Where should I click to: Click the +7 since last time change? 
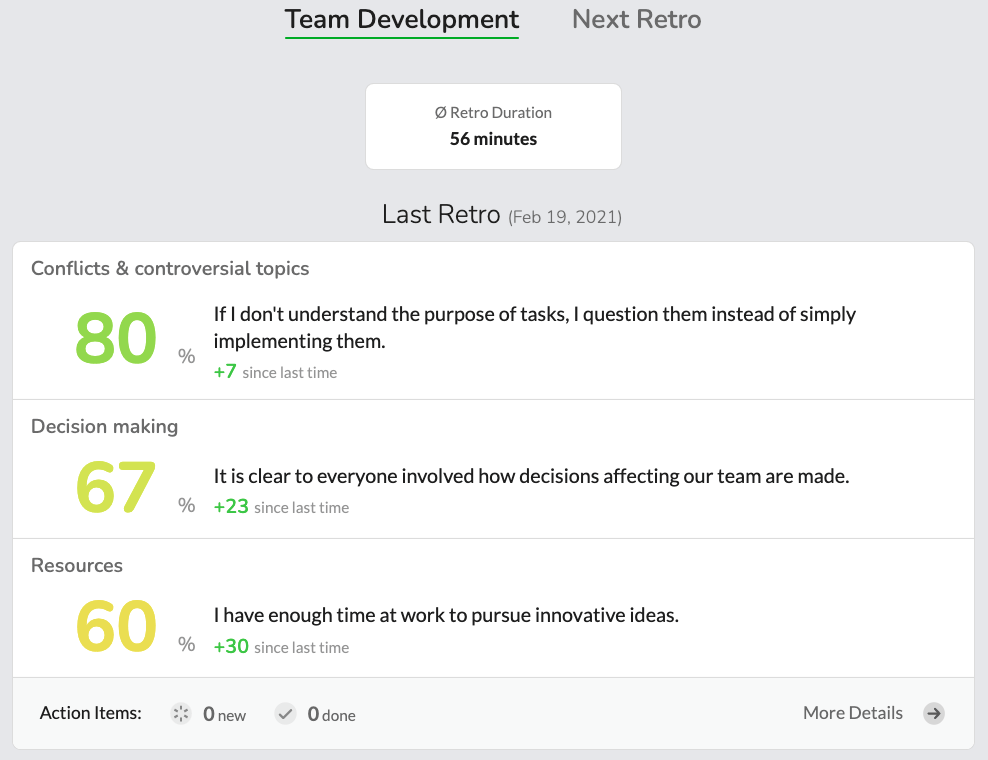click(x=275, y=372)
